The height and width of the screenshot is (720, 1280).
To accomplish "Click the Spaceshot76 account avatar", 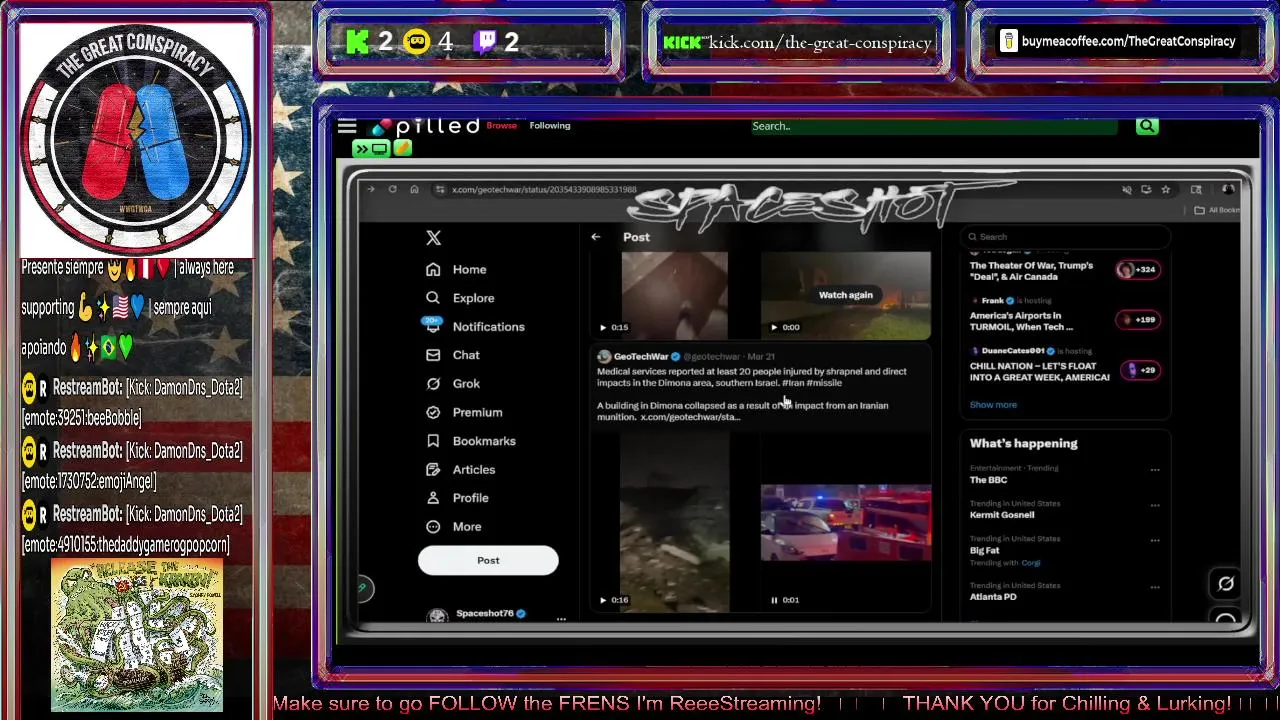I will tap(437, 616).
